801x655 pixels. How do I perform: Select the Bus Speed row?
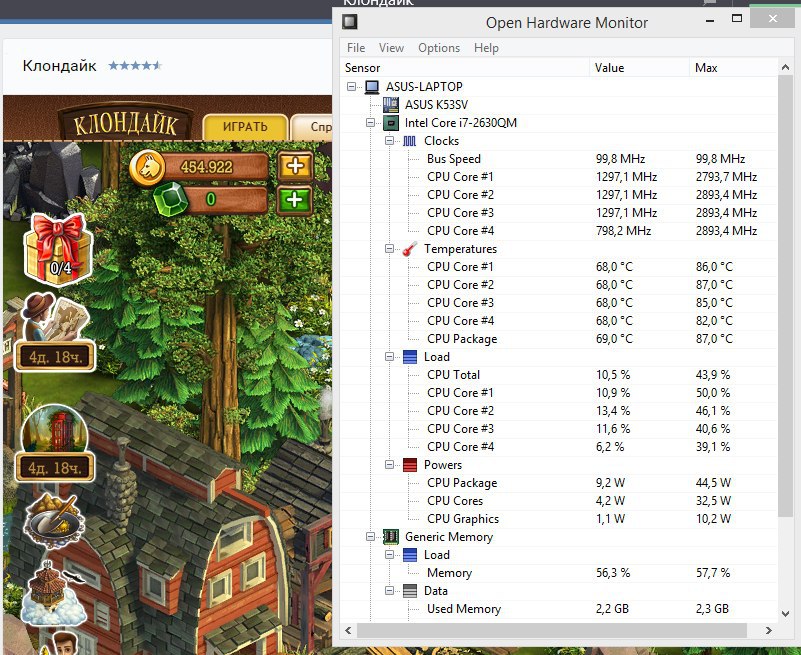click(558, 159)
